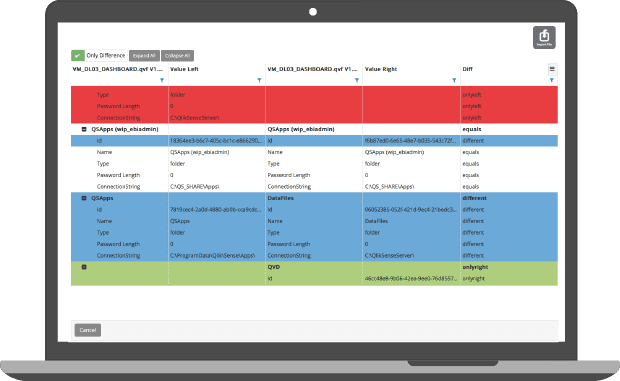The width and height of the screenshot is (620, 381).
Task: Open the column menu hamburger icon
Action: tap(552, 69)
